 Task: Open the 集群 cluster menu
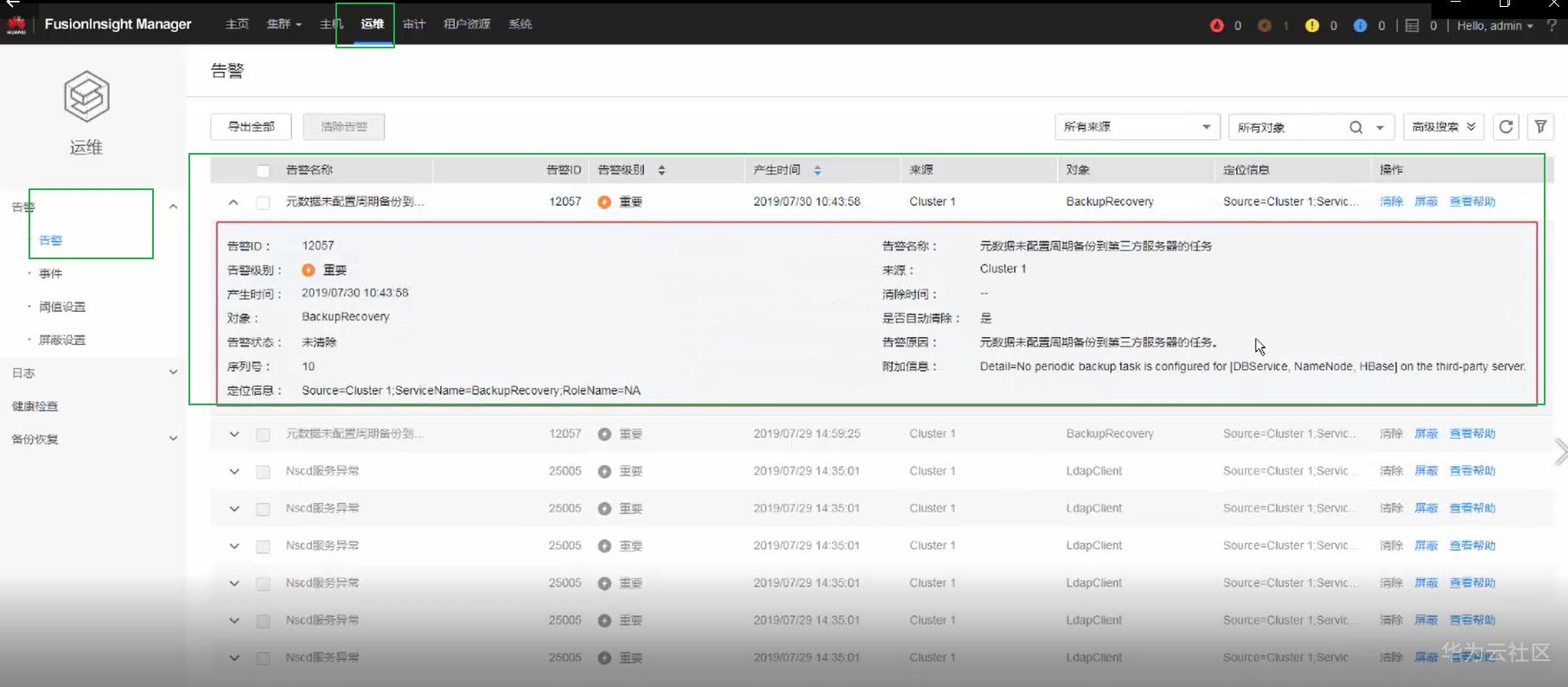click(284, 24)
